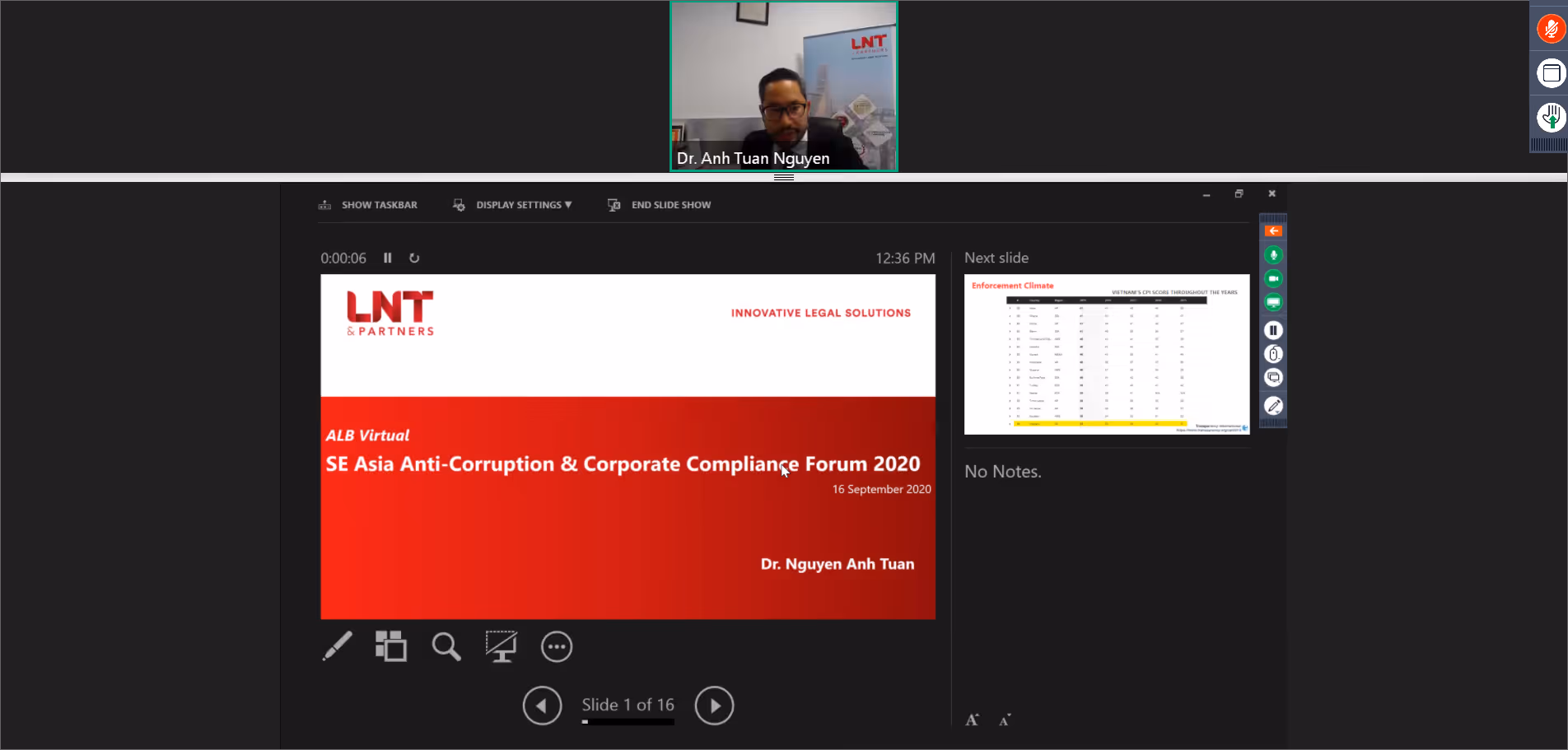Screen dimensions: 1568x750
Task: Click End Slide Show
Action: 659,205
